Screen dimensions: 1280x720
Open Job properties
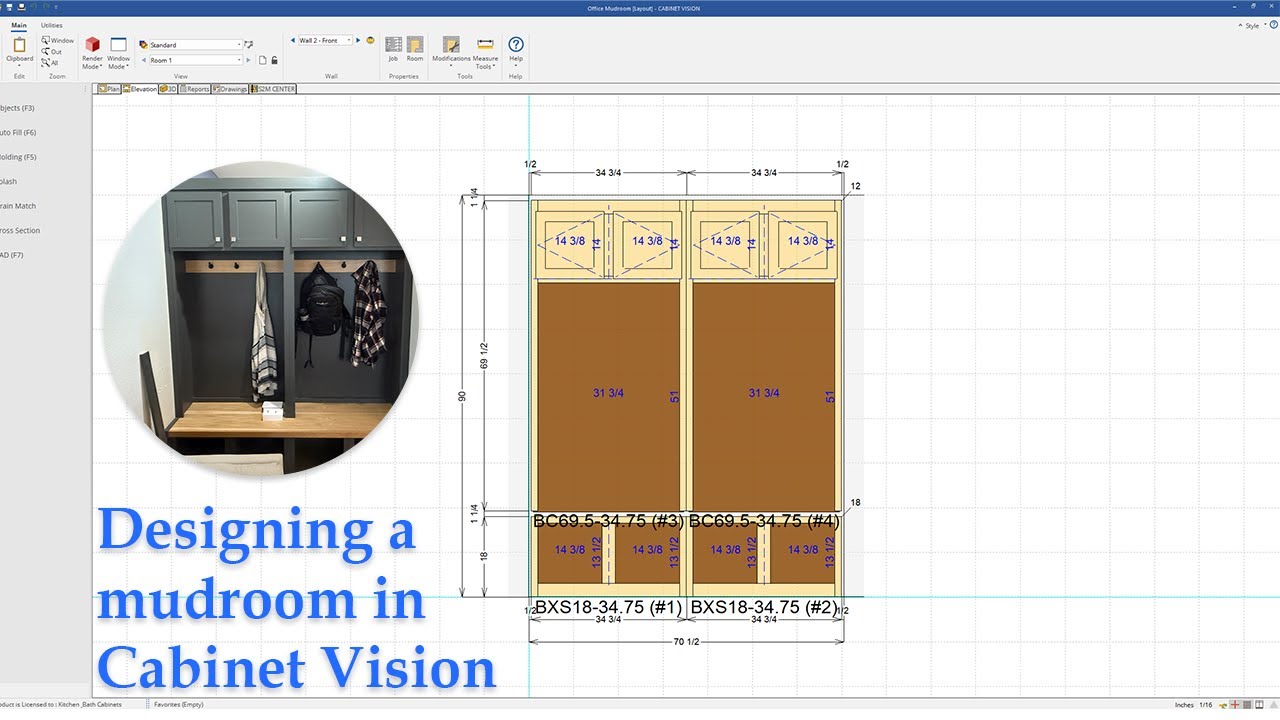coord(393,50)
